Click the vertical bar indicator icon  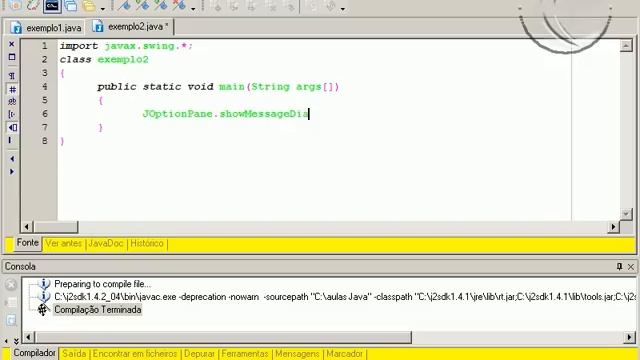coord(10,140)
